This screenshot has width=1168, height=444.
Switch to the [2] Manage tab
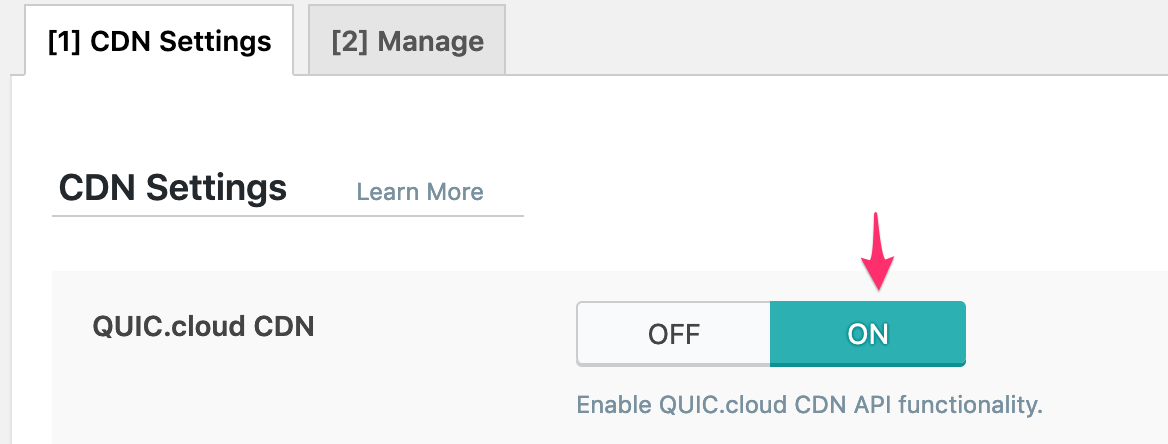coord(407,42)
